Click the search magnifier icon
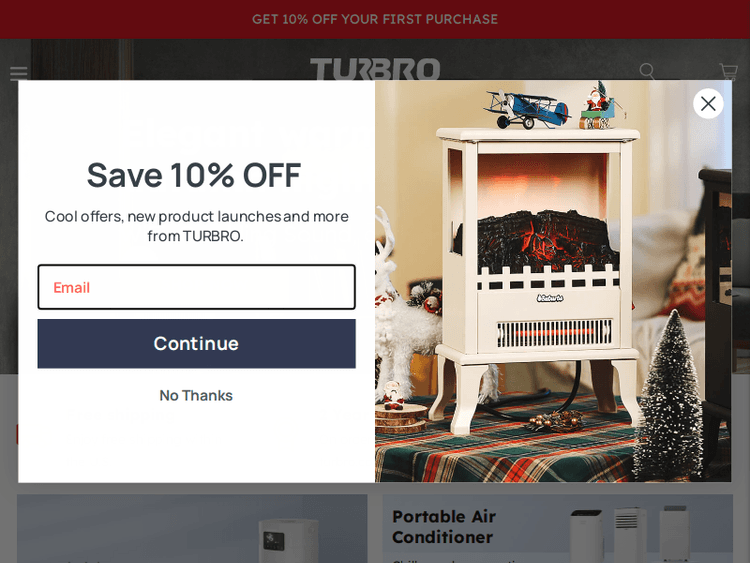The height and width of the screenshot is (563, 750). [647, 72]
